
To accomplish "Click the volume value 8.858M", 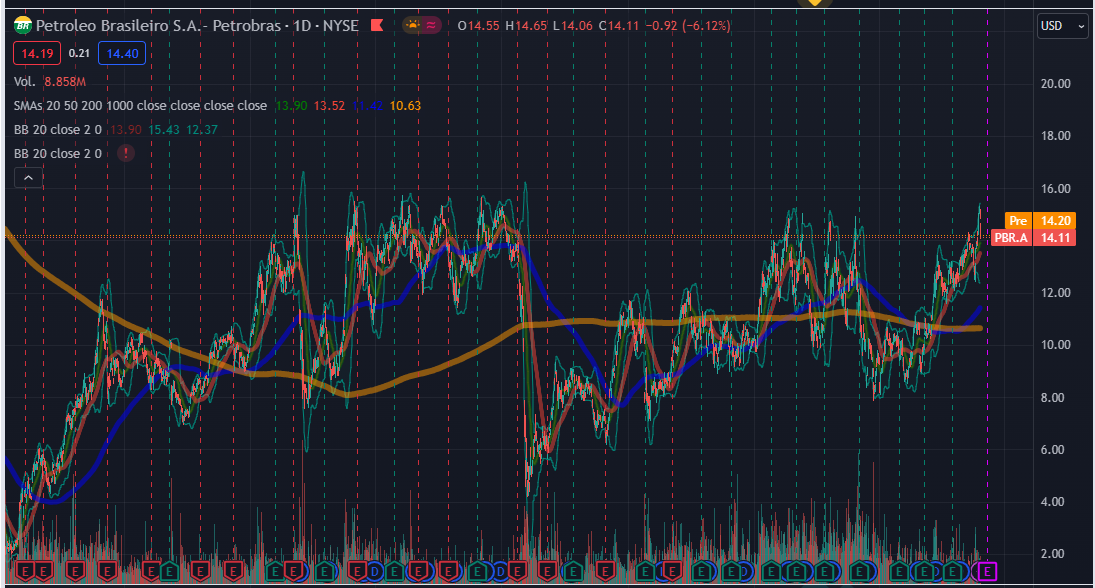I will point(65,82).
